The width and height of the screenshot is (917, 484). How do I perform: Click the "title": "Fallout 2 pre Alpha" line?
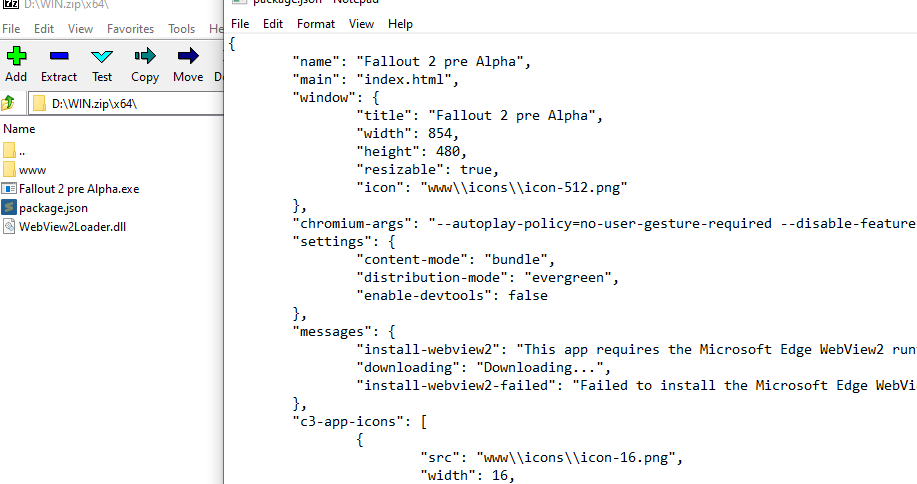tap(479, 115)
